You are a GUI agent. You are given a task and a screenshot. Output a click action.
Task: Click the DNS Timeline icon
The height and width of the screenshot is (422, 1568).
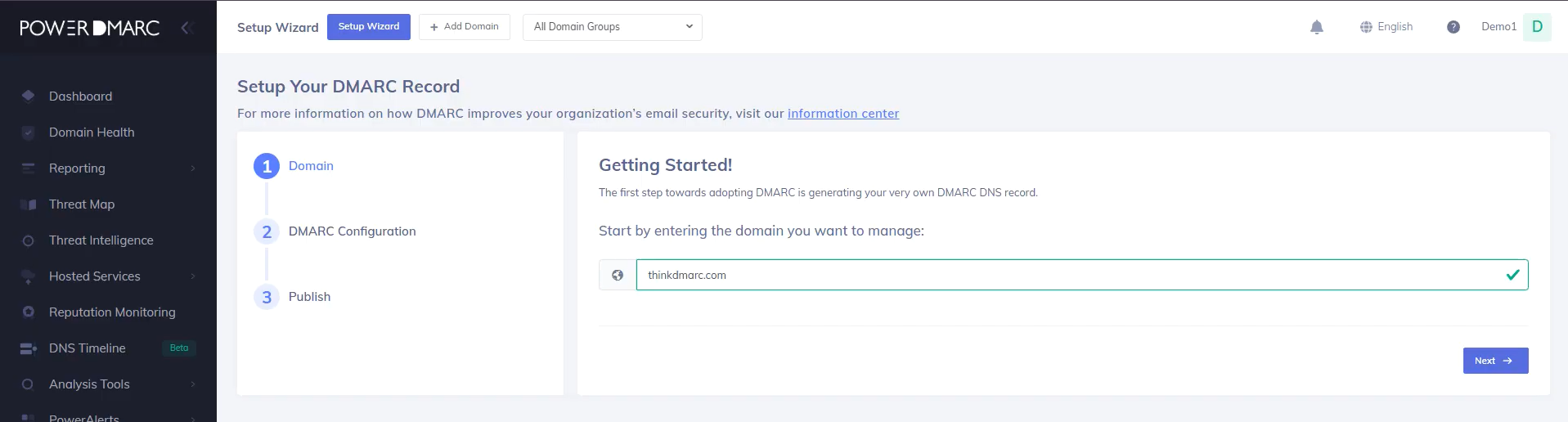pyautogui.click(x=29, y=348)
